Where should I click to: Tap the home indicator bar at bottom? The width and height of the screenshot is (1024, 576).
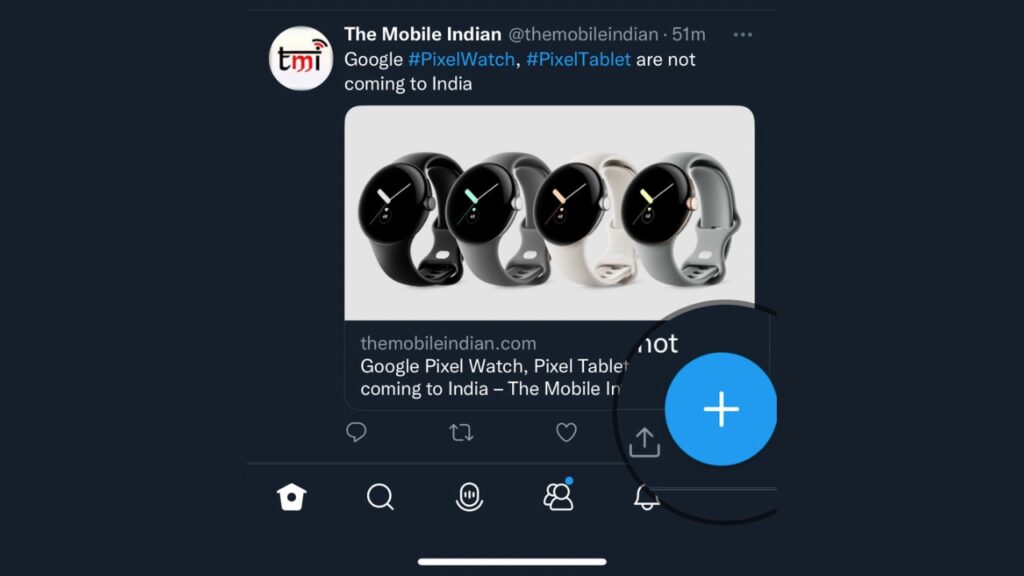512,559
